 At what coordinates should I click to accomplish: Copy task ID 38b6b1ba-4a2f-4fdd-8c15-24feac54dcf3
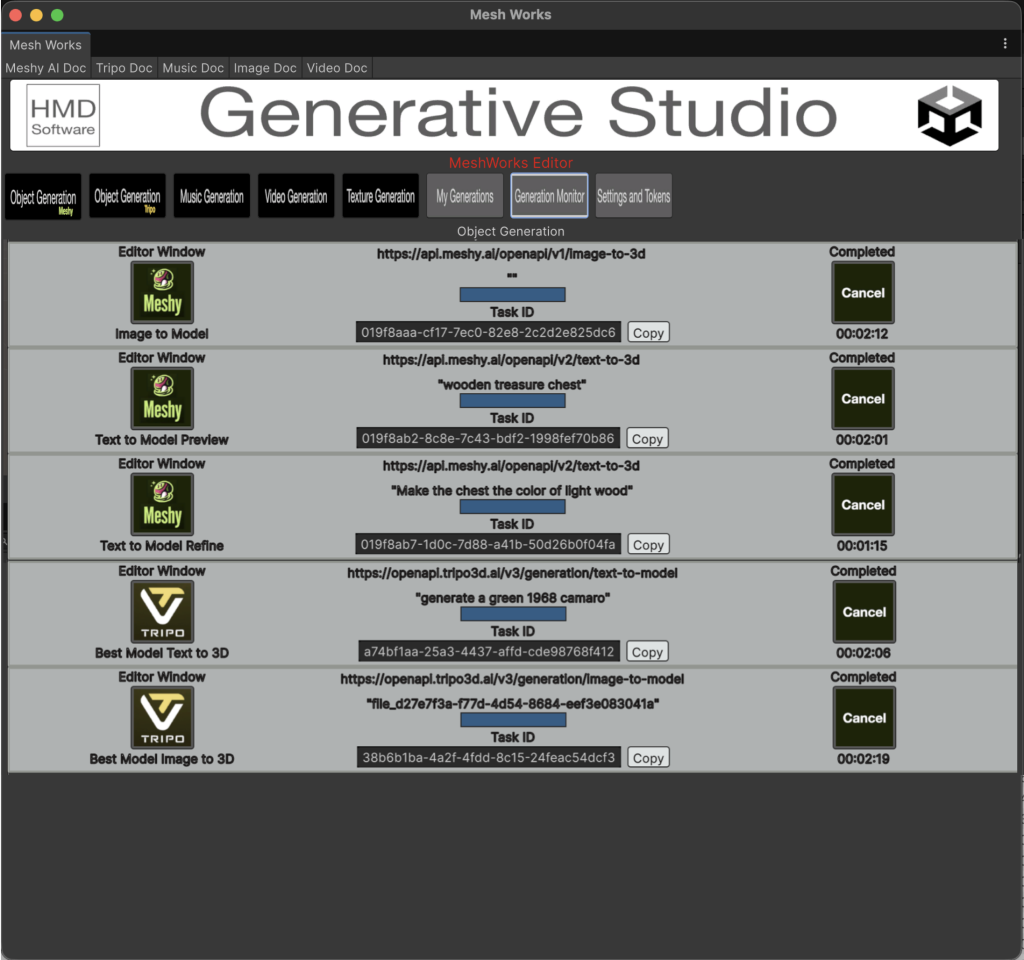tap(648, 758)
